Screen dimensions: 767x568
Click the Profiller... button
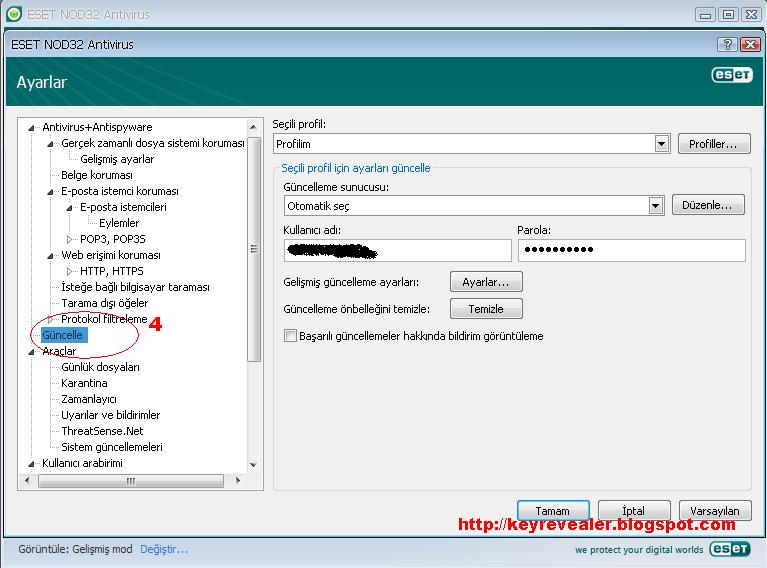click(x=714, y=144)
